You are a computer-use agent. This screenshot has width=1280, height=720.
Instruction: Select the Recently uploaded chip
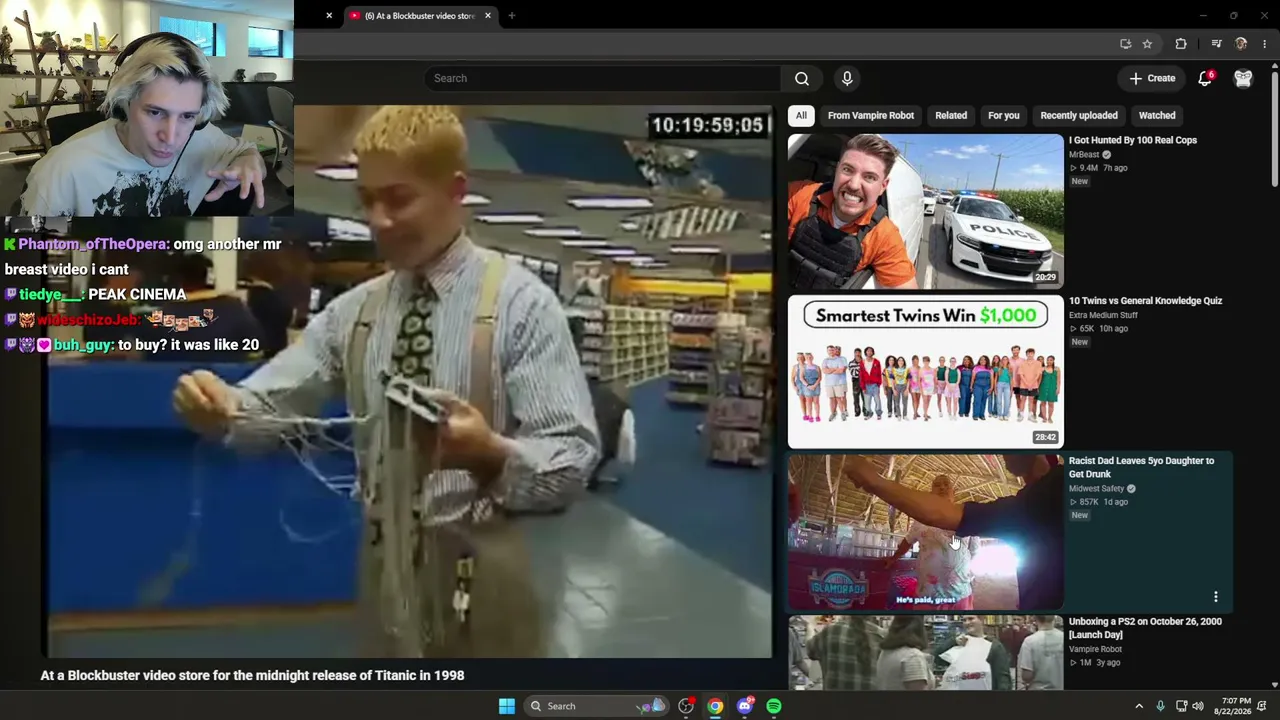click(1079, 115)
